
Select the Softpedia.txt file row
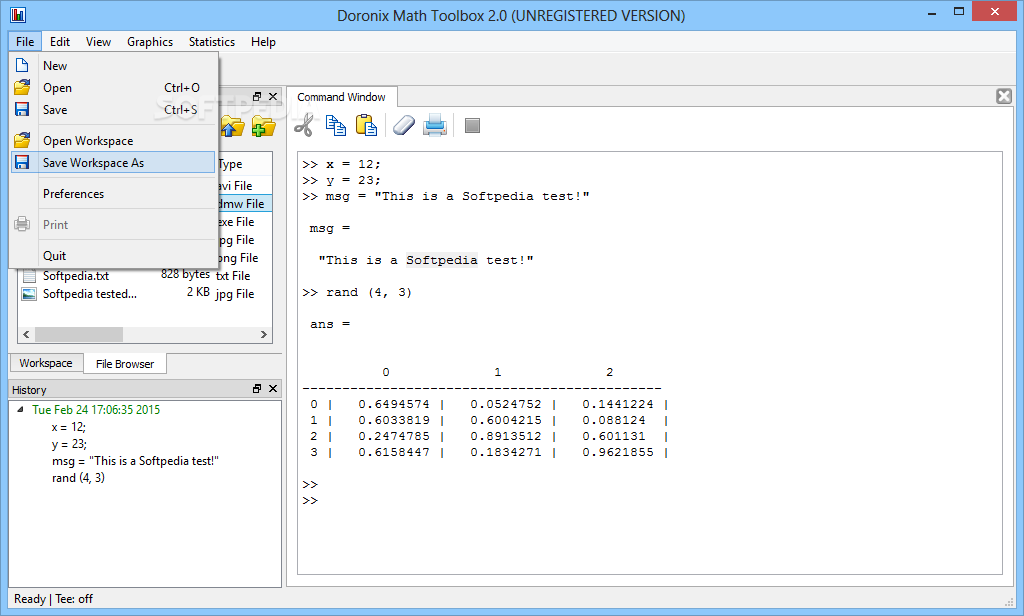tap(145, 276)
